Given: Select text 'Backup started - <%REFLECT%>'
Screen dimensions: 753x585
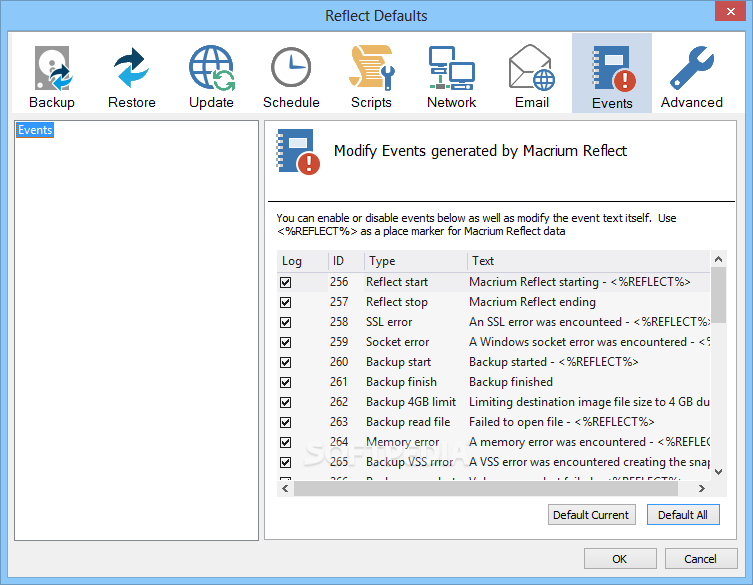Looking at the screenshot, I should click(x=554, y=362).
